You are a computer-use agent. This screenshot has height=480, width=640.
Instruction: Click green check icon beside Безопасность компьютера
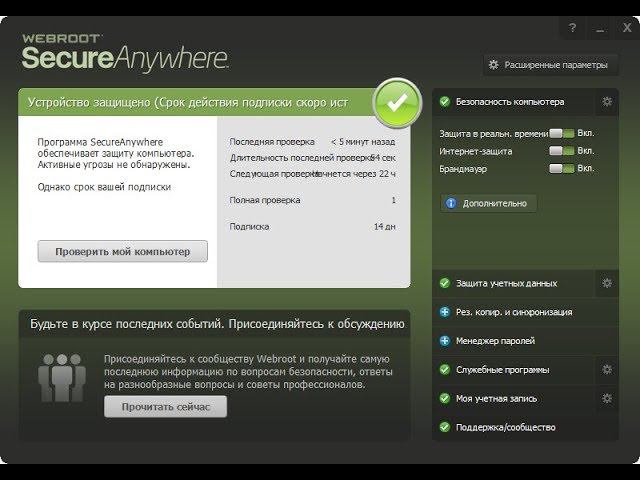pos(445,102)
